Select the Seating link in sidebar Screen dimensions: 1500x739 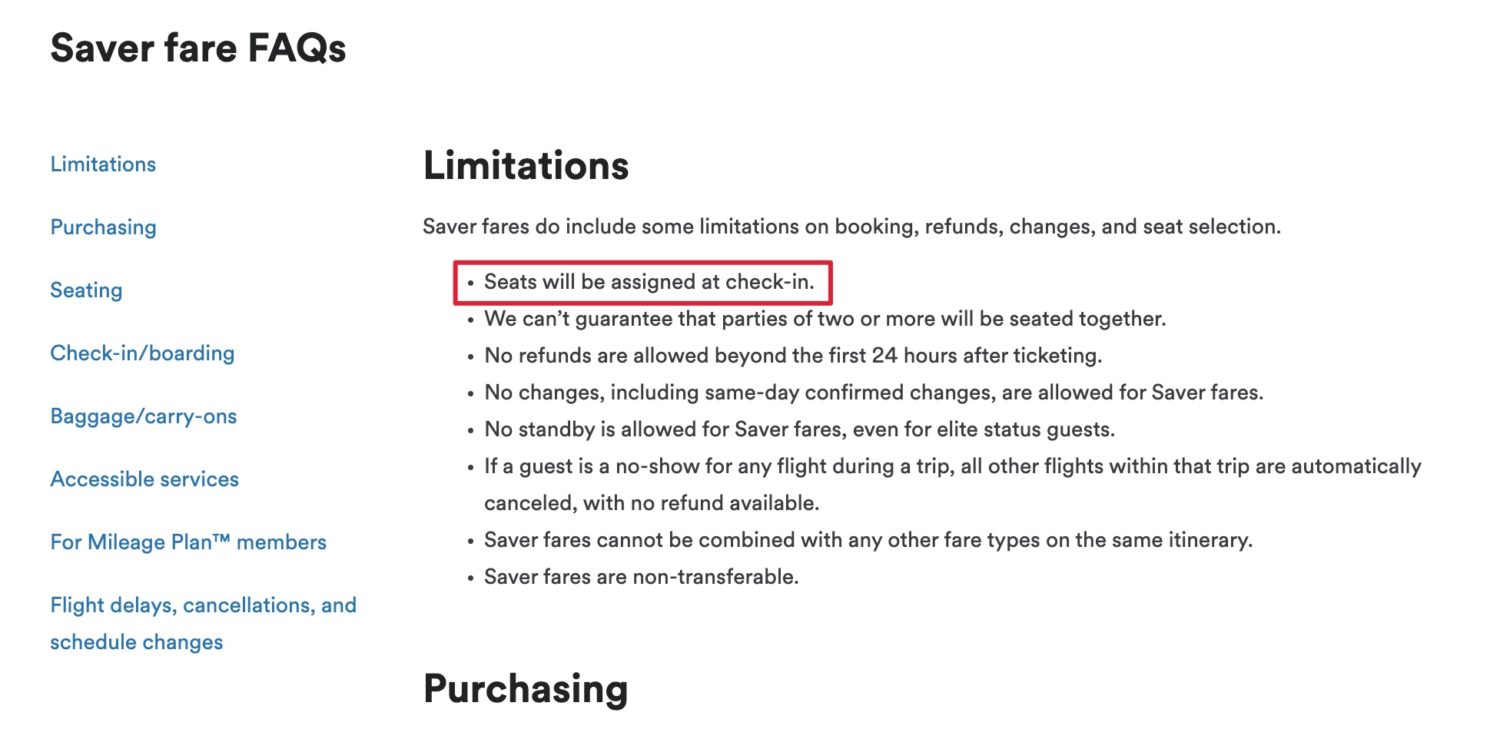coord(86,290)
